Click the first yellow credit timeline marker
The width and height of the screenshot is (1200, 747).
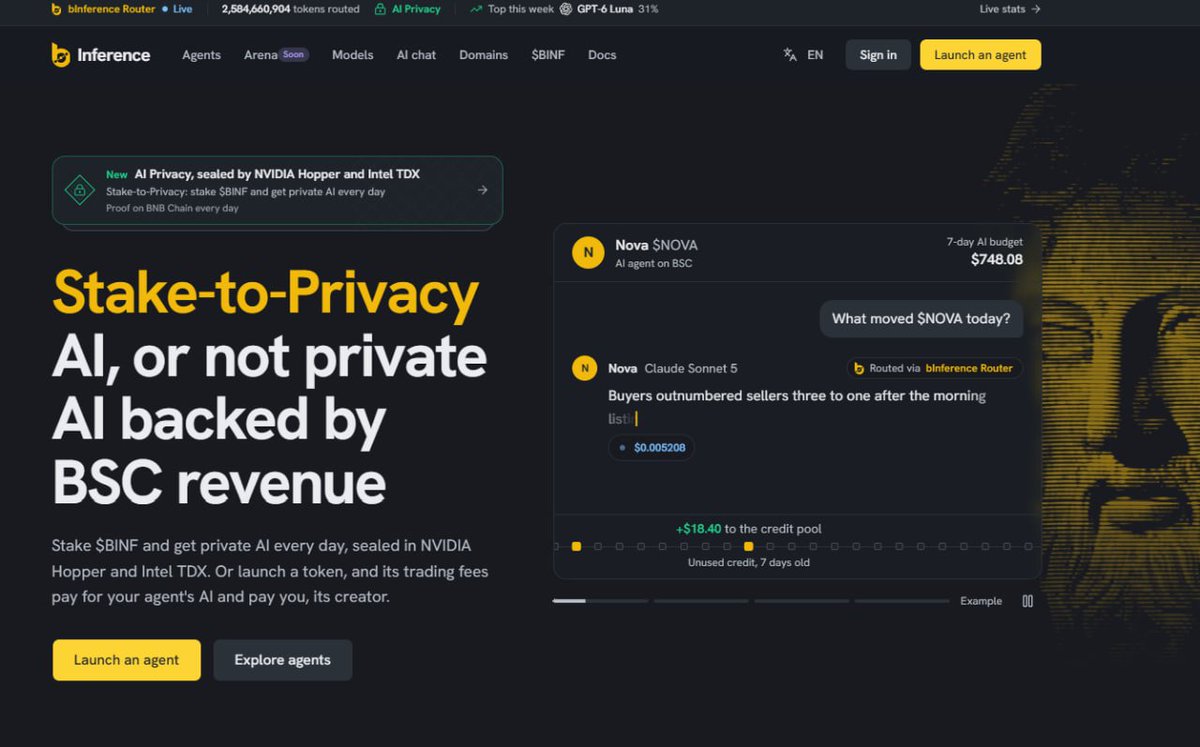576,547
